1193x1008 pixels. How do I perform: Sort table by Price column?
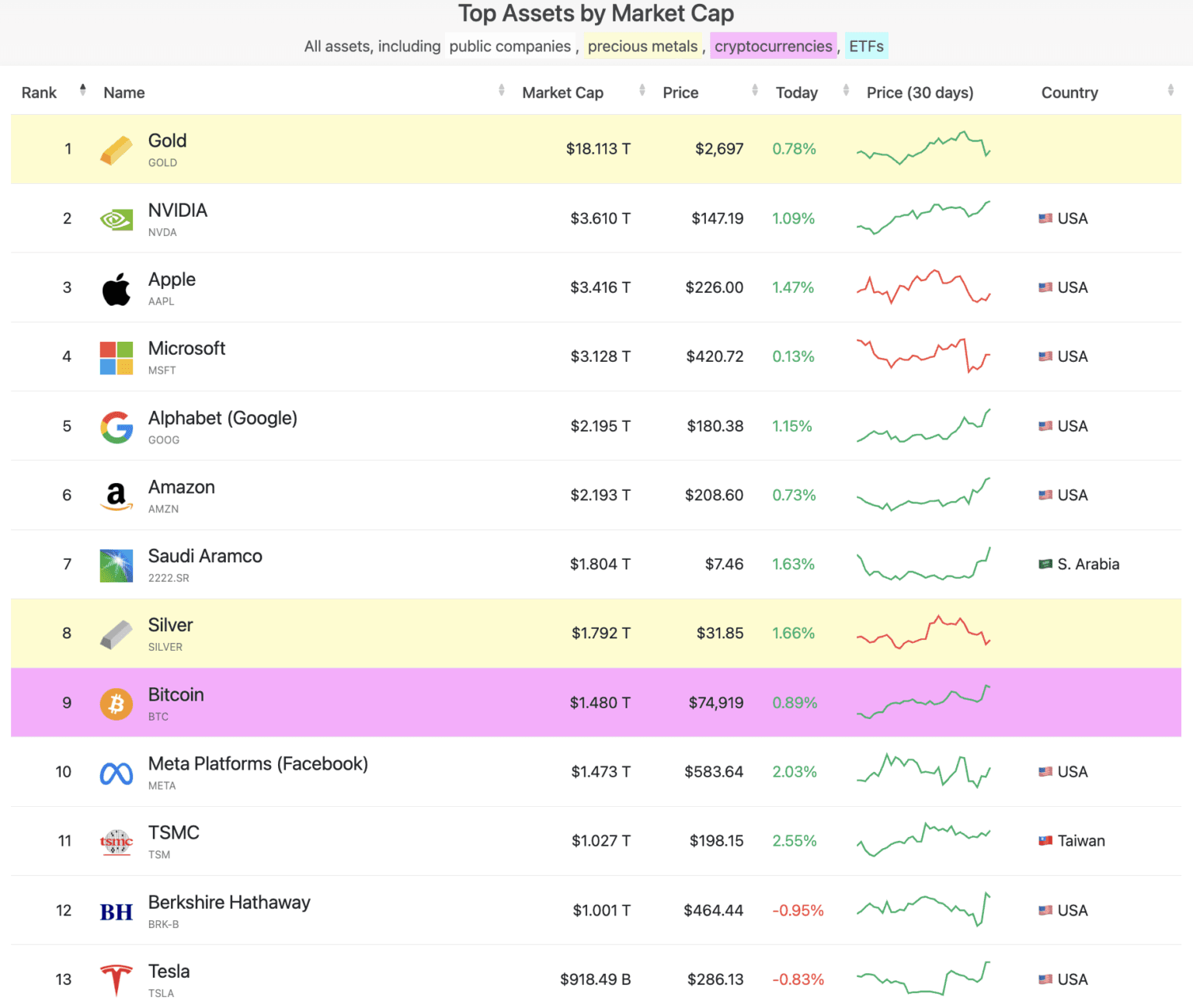point(680,92)
